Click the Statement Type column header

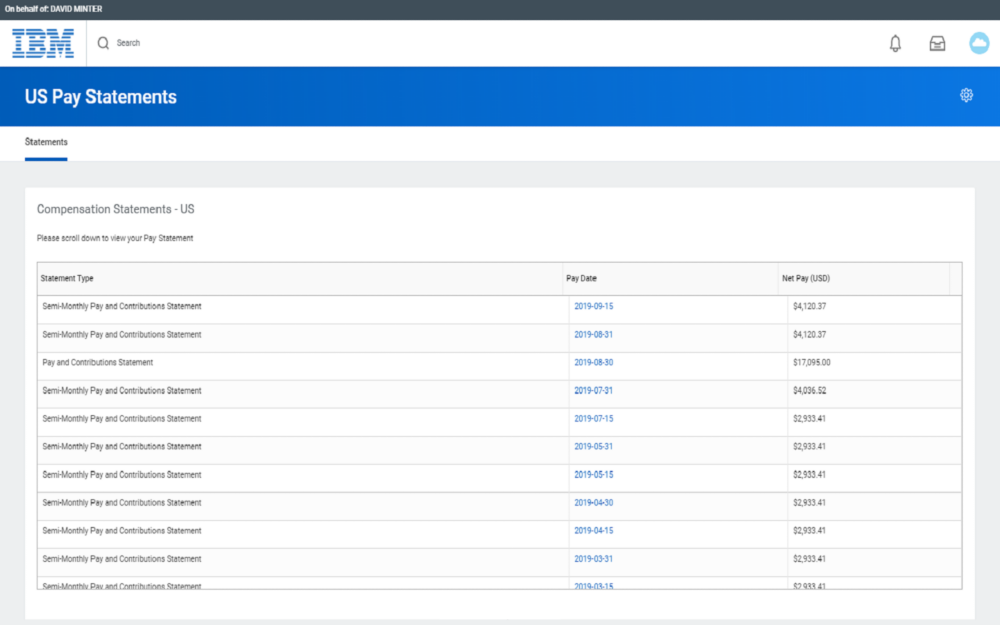tap(67, 278)
